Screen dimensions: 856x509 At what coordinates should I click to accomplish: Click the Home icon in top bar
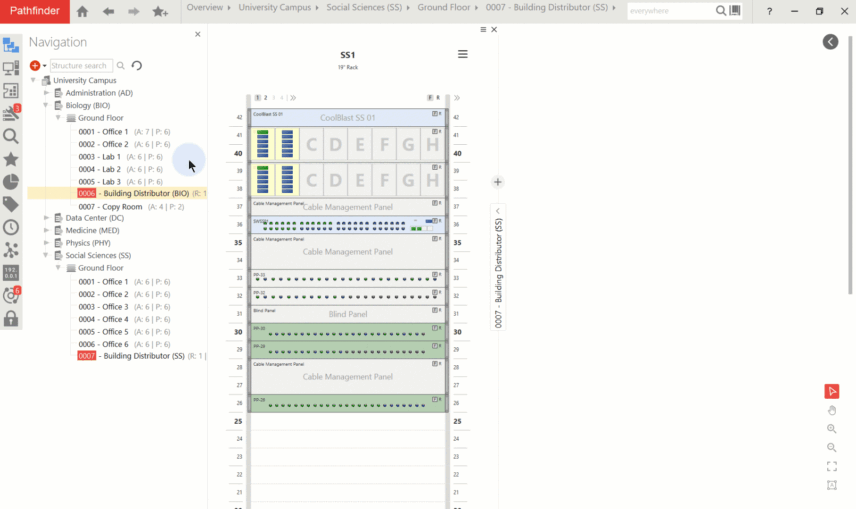click(x=82, y=11)
